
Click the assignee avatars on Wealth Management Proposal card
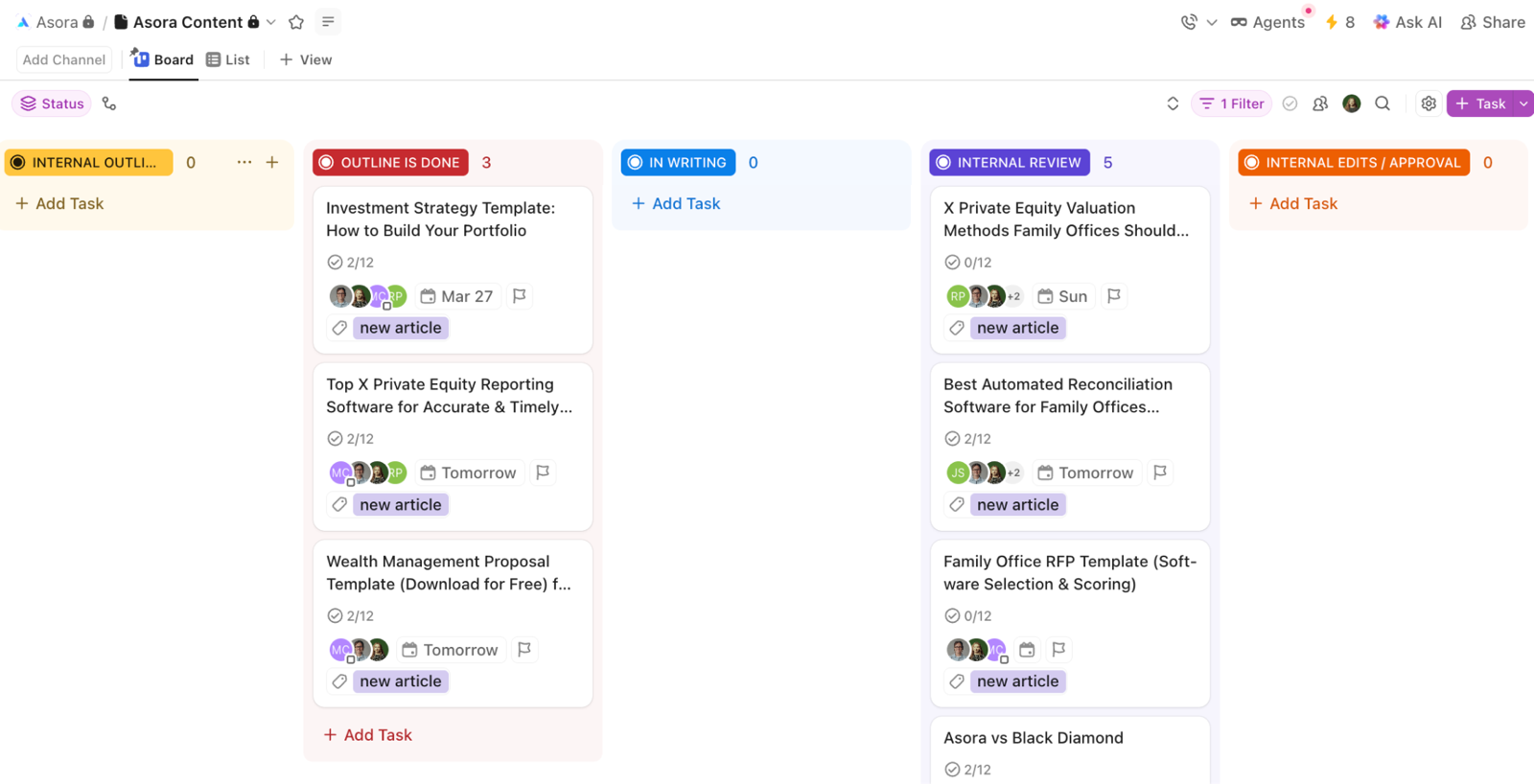pos(359,650)
